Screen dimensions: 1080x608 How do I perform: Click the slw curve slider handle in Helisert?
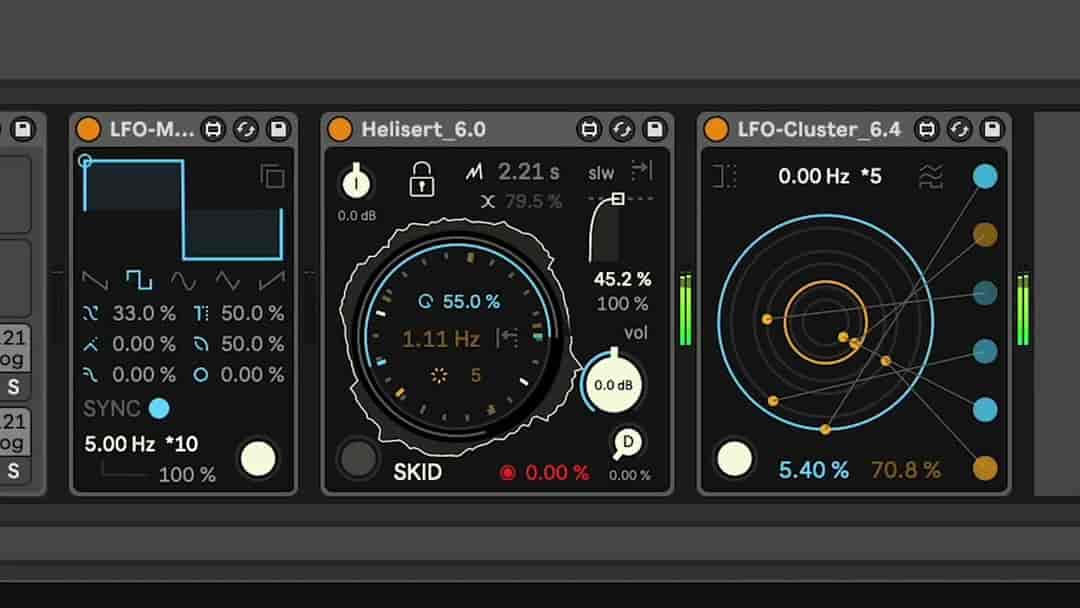coord(617,198)
